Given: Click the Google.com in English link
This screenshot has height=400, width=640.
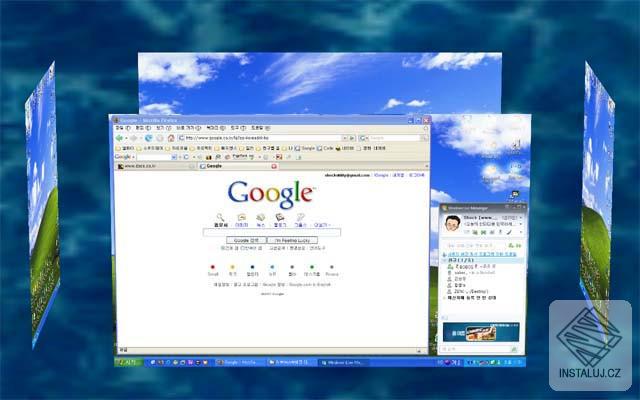Looking at the screenshot, I should click(x=310, y=284).
